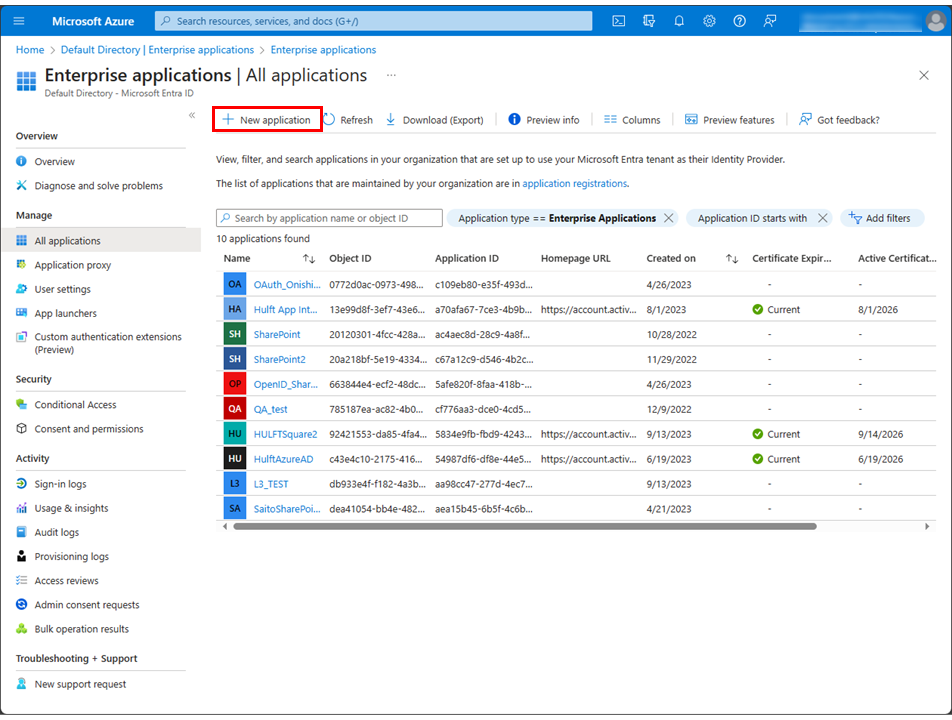Open the QA_test application

coord(270,409)
